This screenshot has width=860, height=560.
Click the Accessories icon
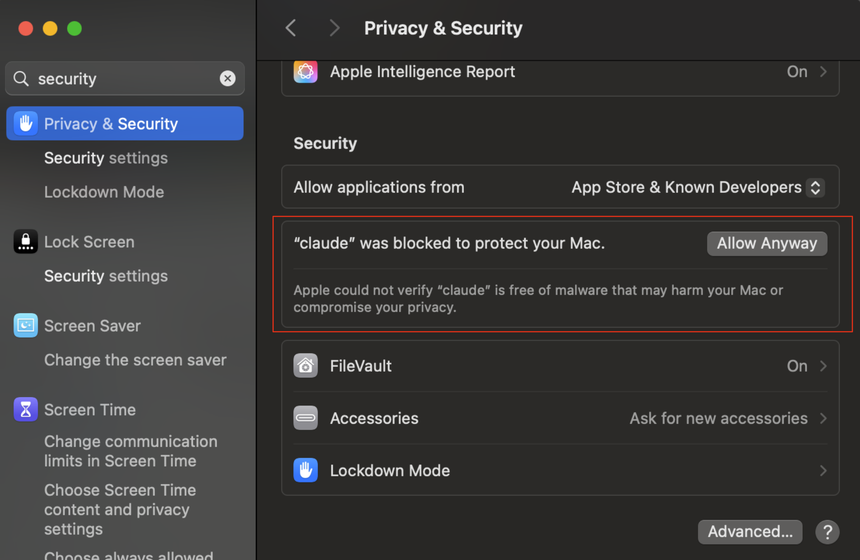(305, 418)
